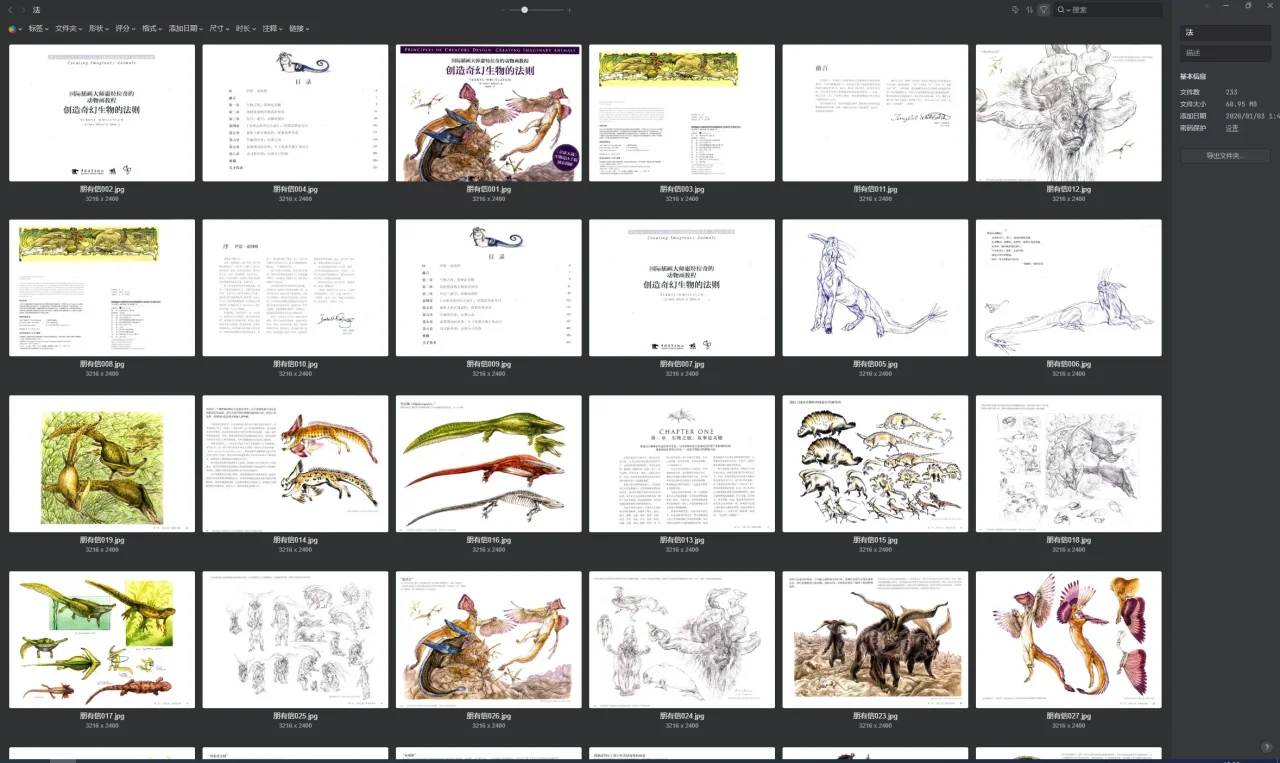Select thumbnail 朋有信011.jpg
1280x763 pixels.
coord(875,113)
